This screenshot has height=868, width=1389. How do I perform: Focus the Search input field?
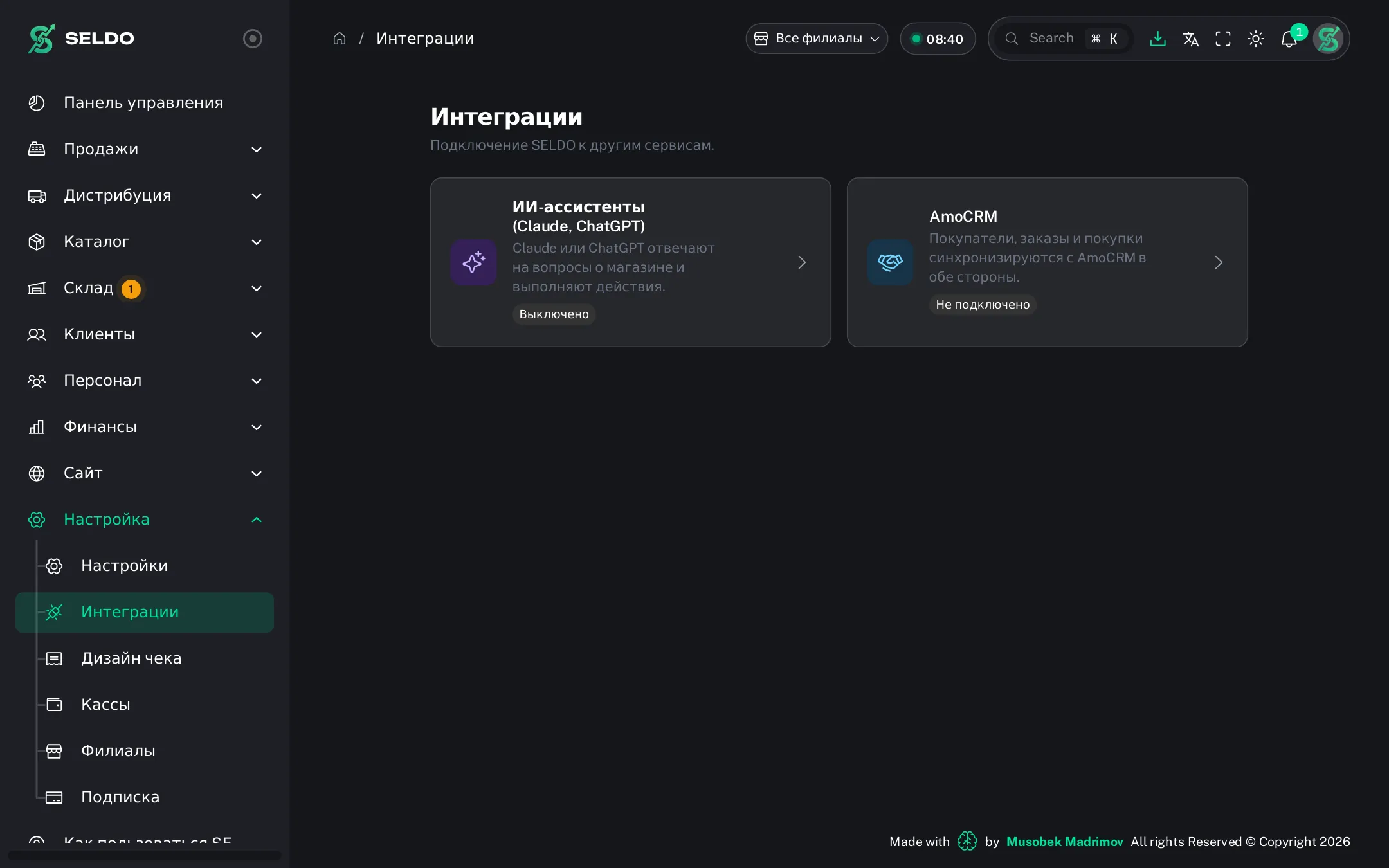click(1065, 39)
